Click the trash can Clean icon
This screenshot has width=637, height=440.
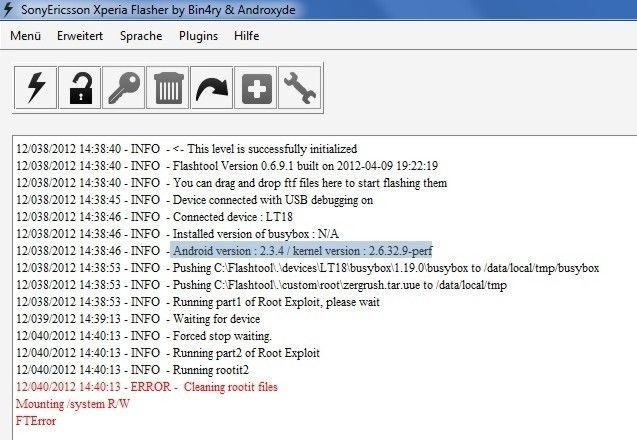coord(168,88)
